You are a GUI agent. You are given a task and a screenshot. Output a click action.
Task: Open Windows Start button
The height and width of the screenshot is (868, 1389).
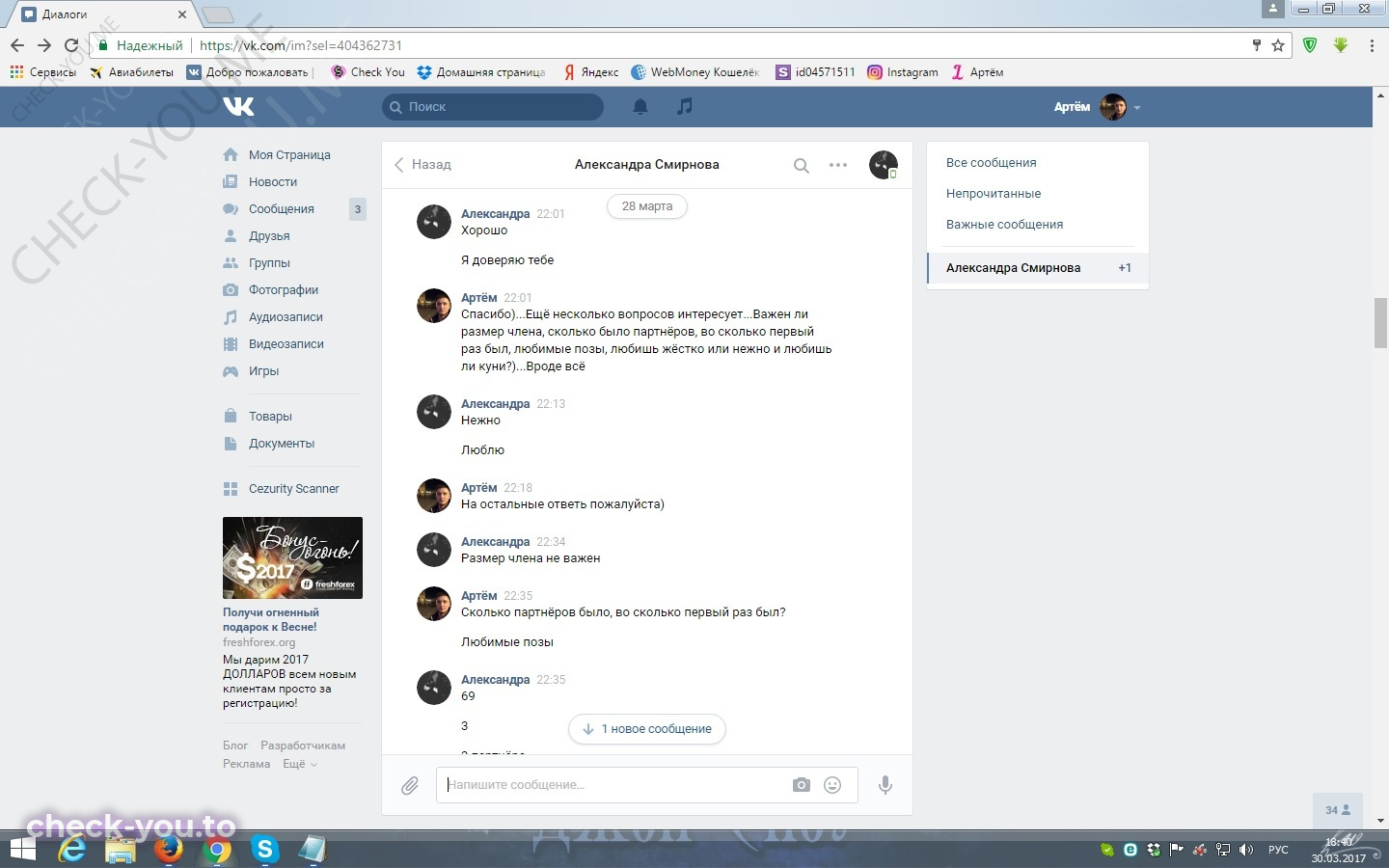click(x=21, y=850)
